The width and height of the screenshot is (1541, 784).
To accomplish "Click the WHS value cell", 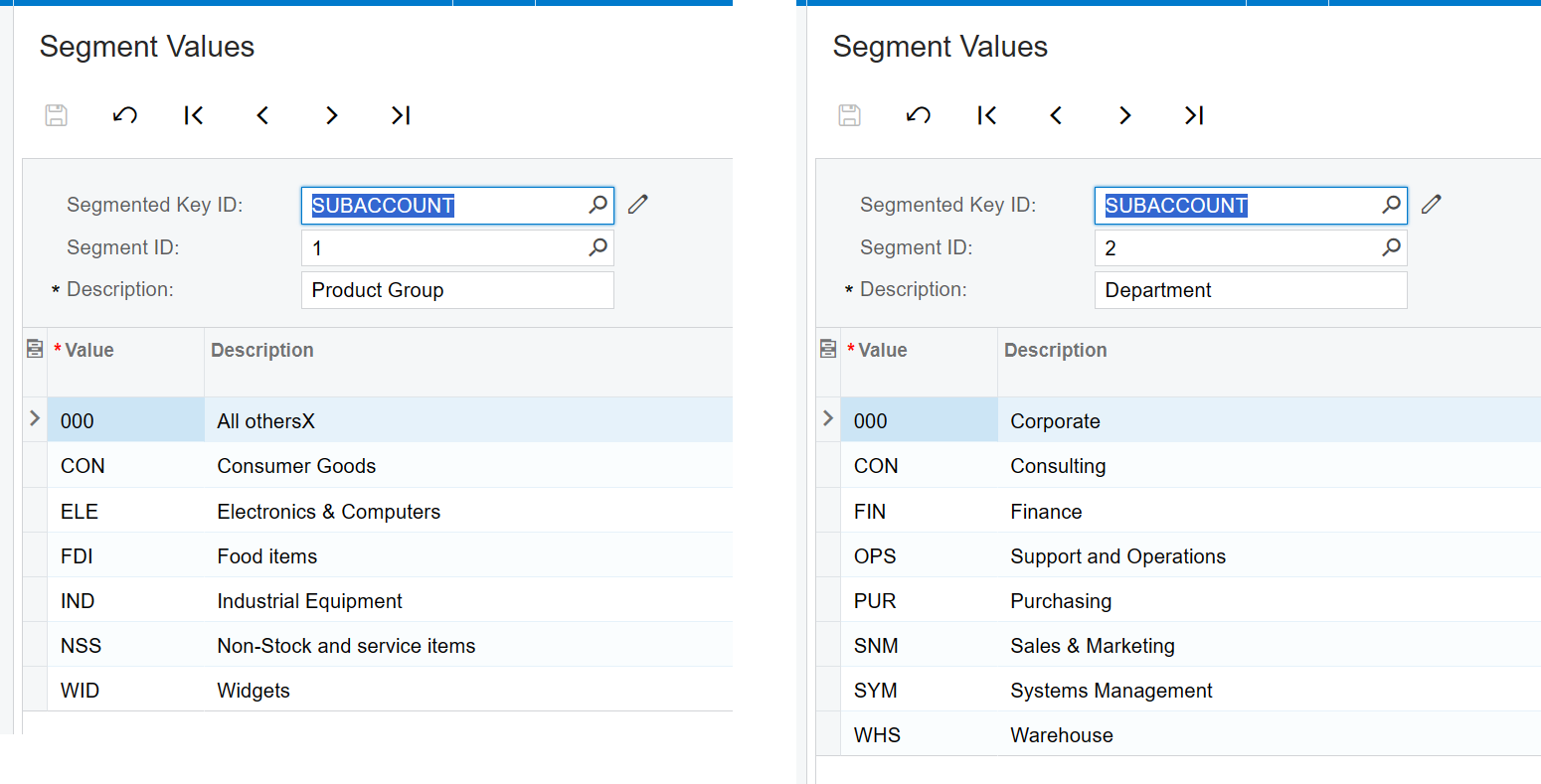I will (920, 734).
